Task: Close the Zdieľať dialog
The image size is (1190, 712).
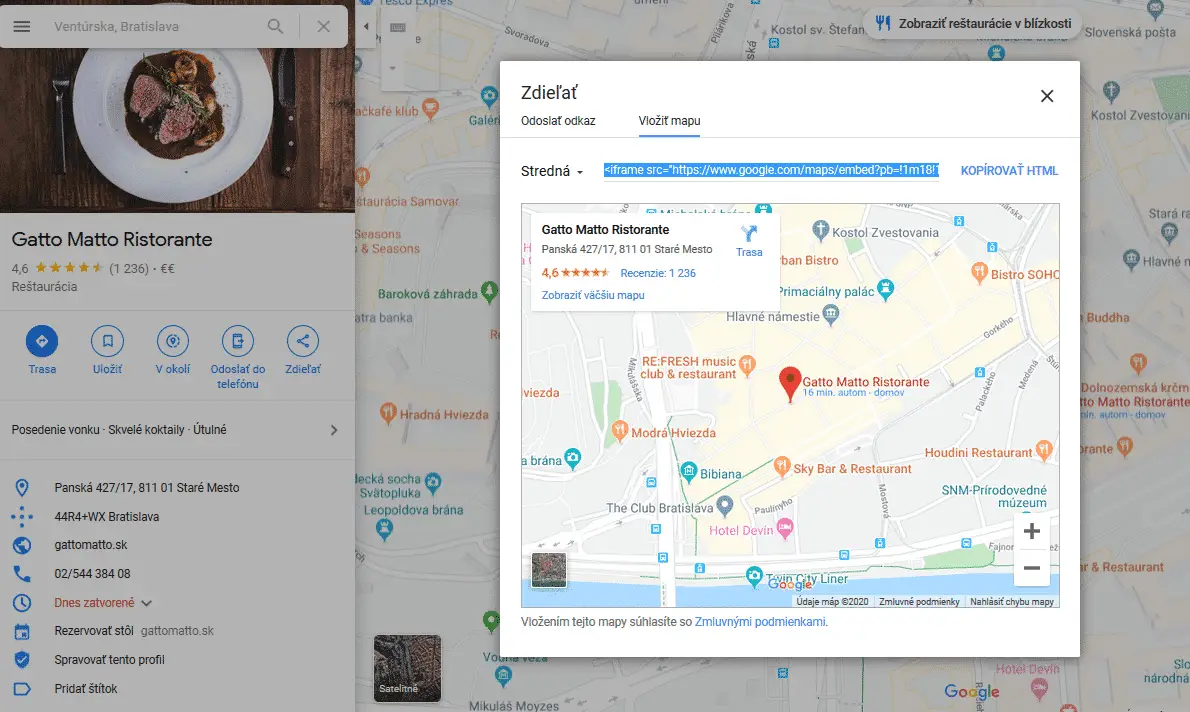Action: point(1047,96)
